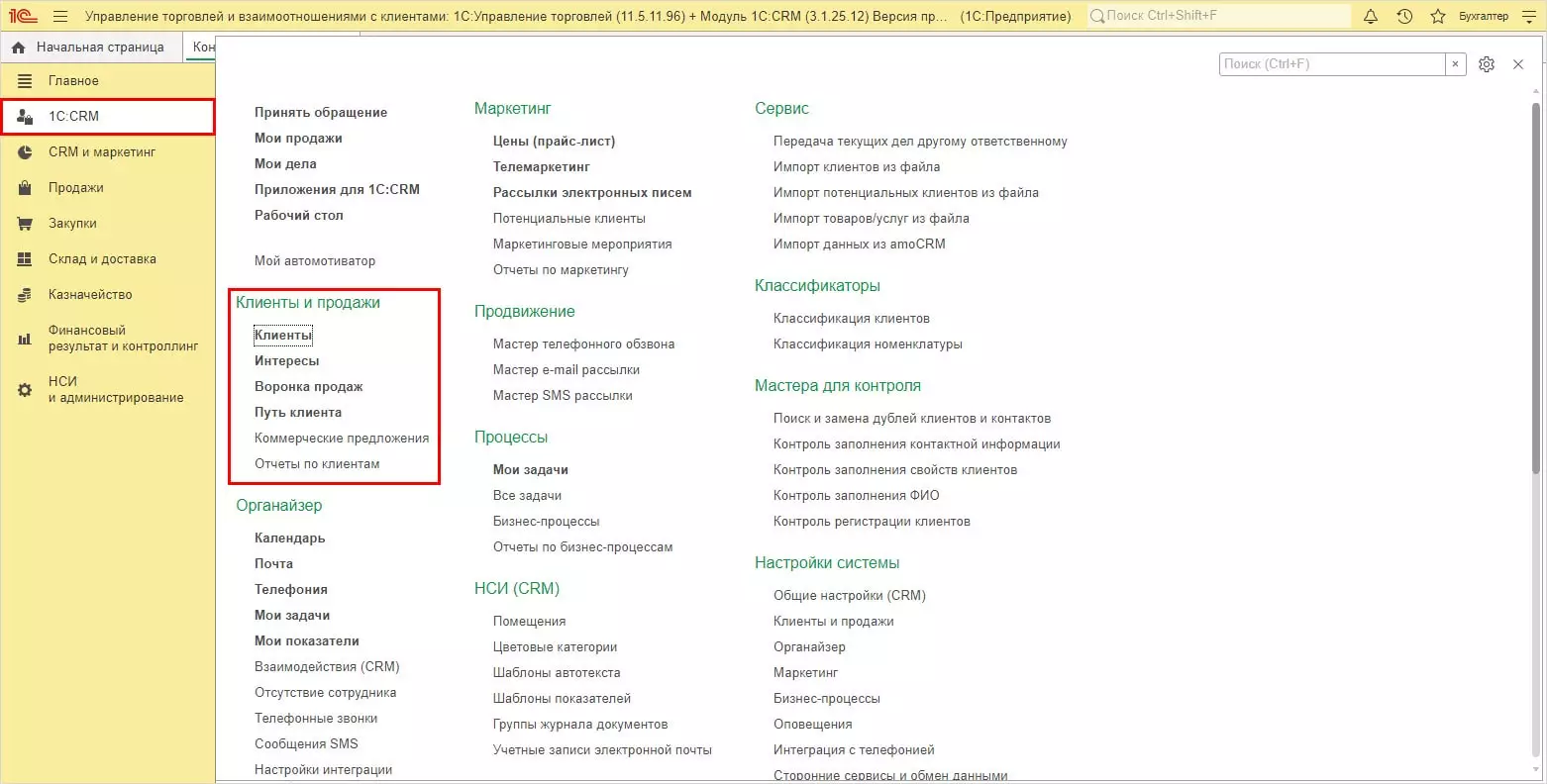The image size is (1547, 784).
Task: Click the Финансовый результат chart icon
Action: click(x=25, y=339)
